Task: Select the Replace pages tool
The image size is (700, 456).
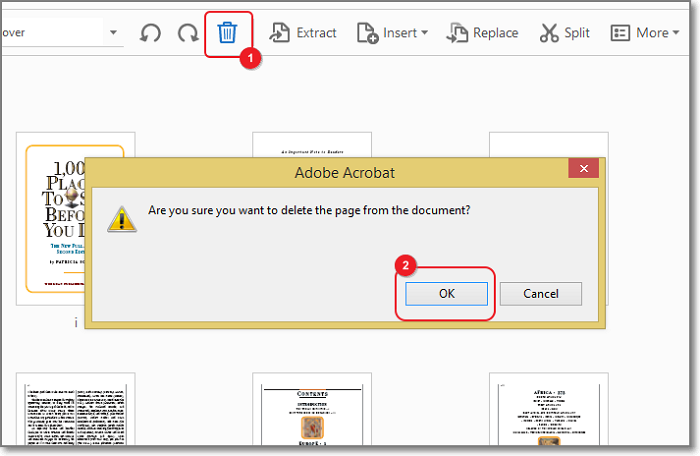Action: click(482, 33)
